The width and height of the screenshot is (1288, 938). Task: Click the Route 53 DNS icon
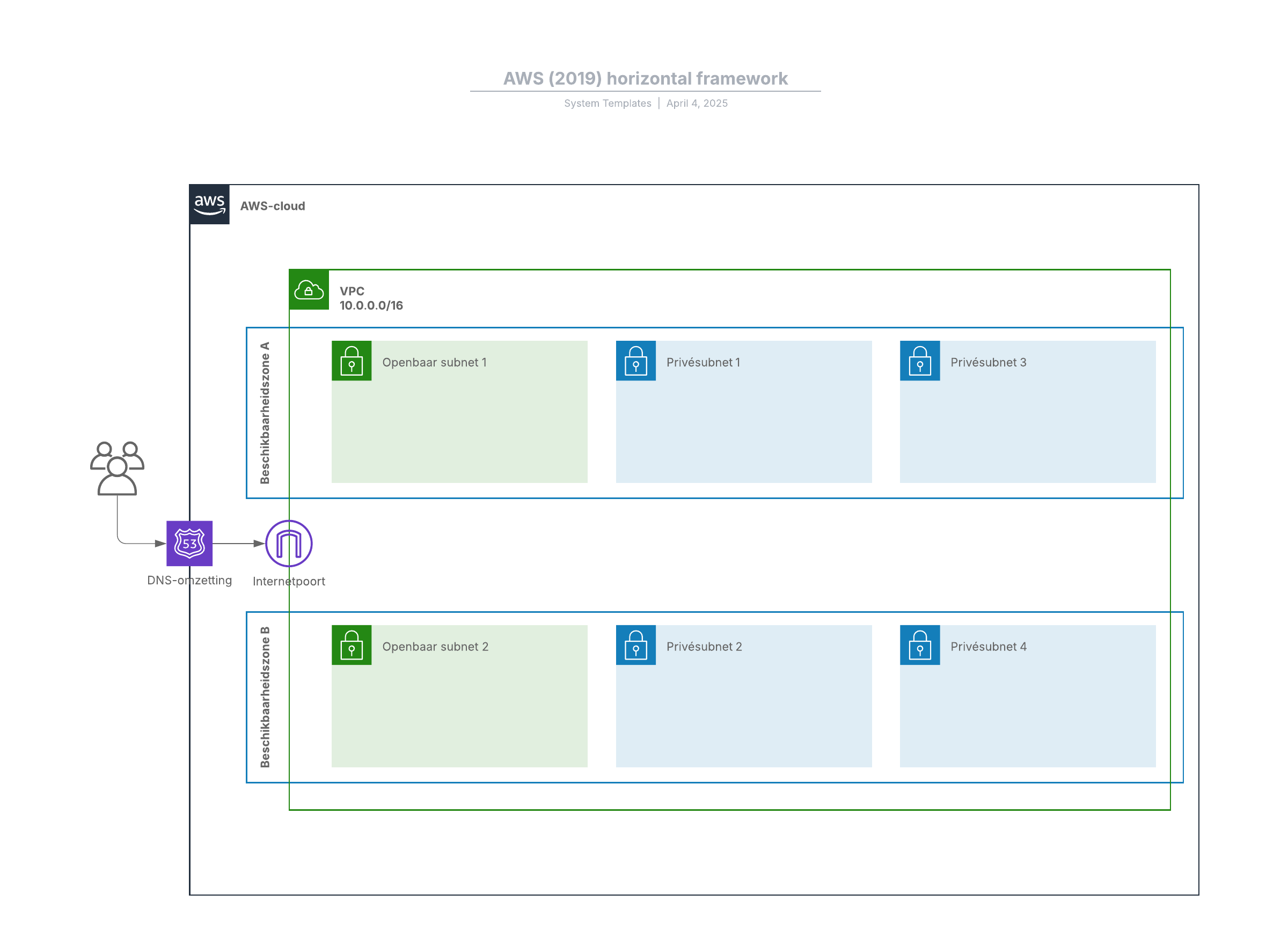[x=189, y=544]
